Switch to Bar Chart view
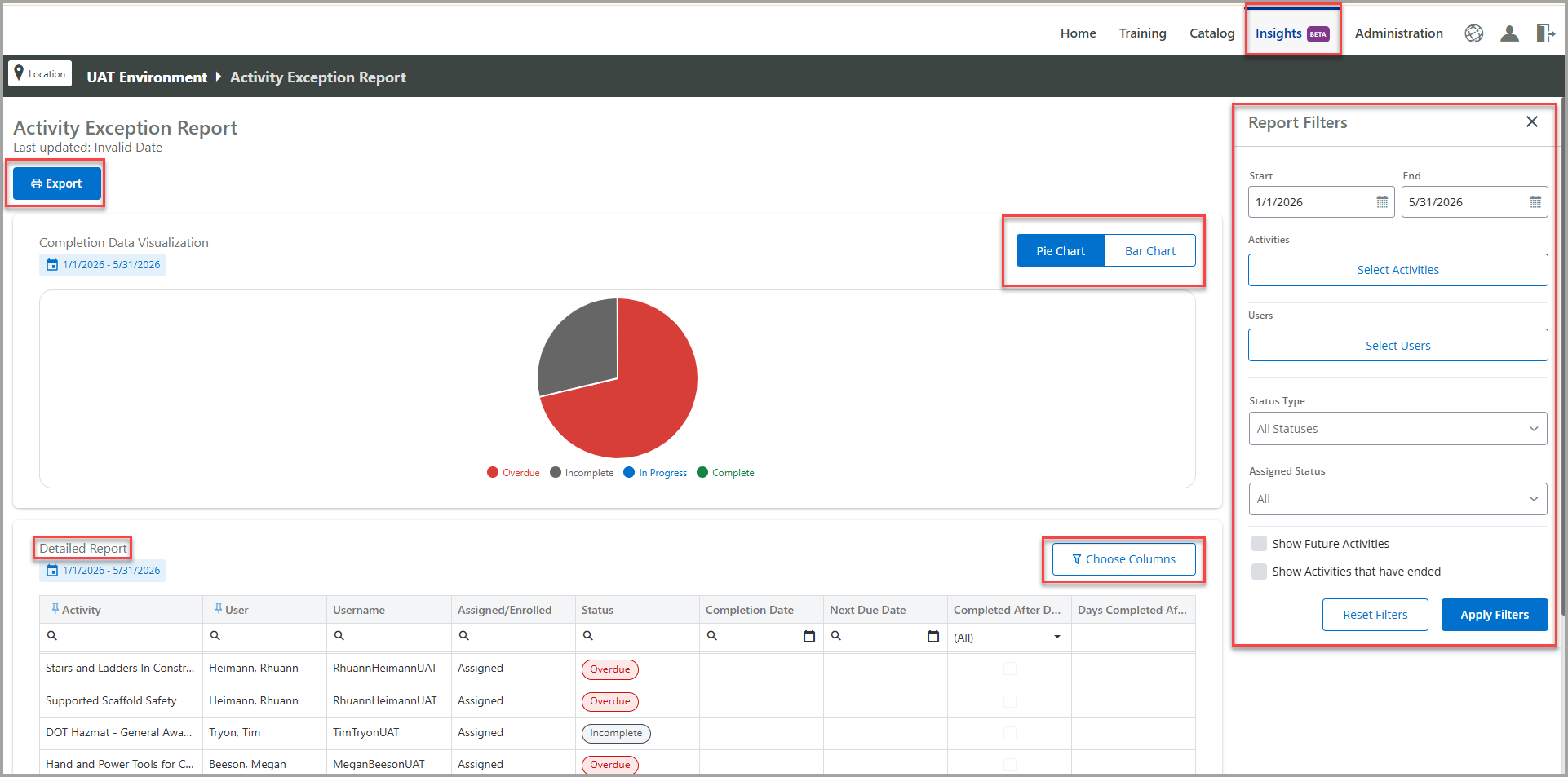The image size is (1568, 777). (1150, 251)
